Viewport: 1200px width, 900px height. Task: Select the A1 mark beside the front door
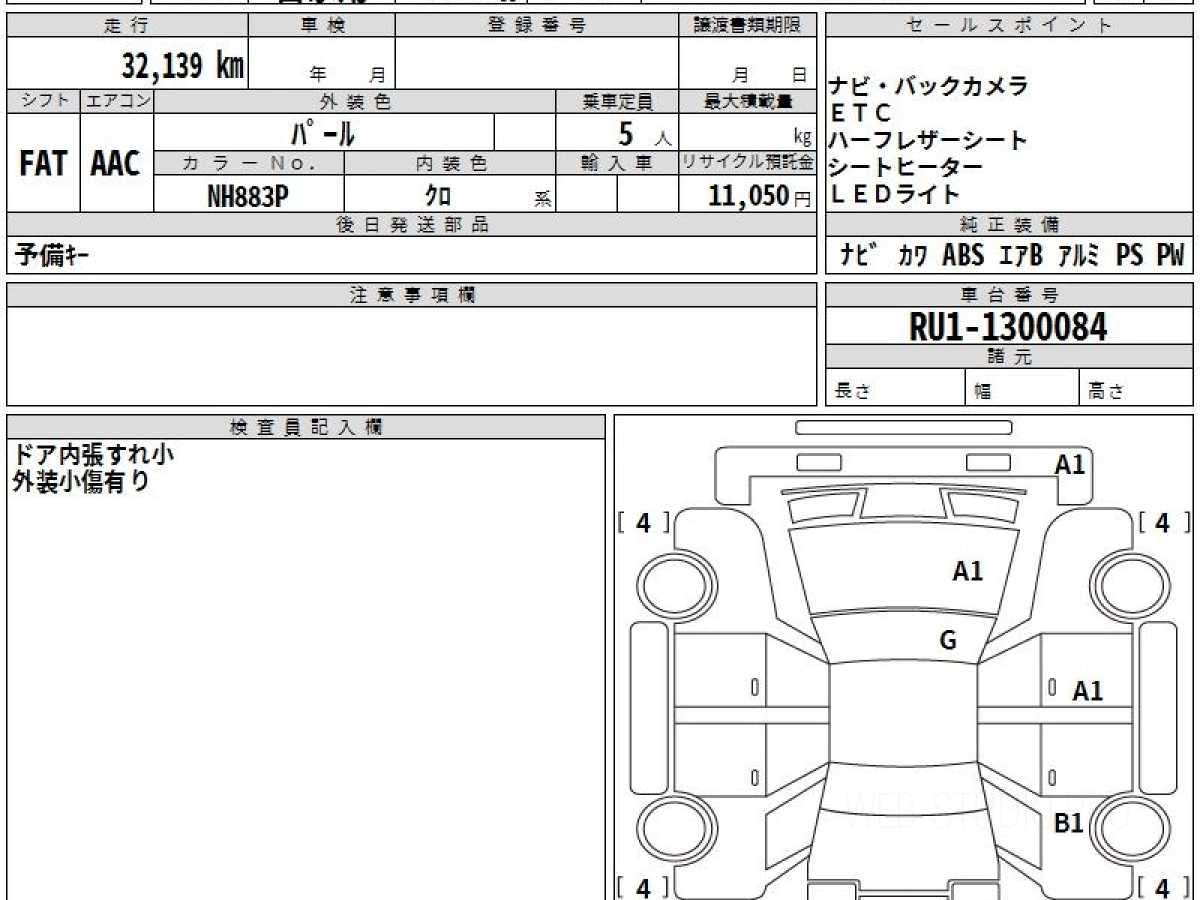click(1088, 691)
